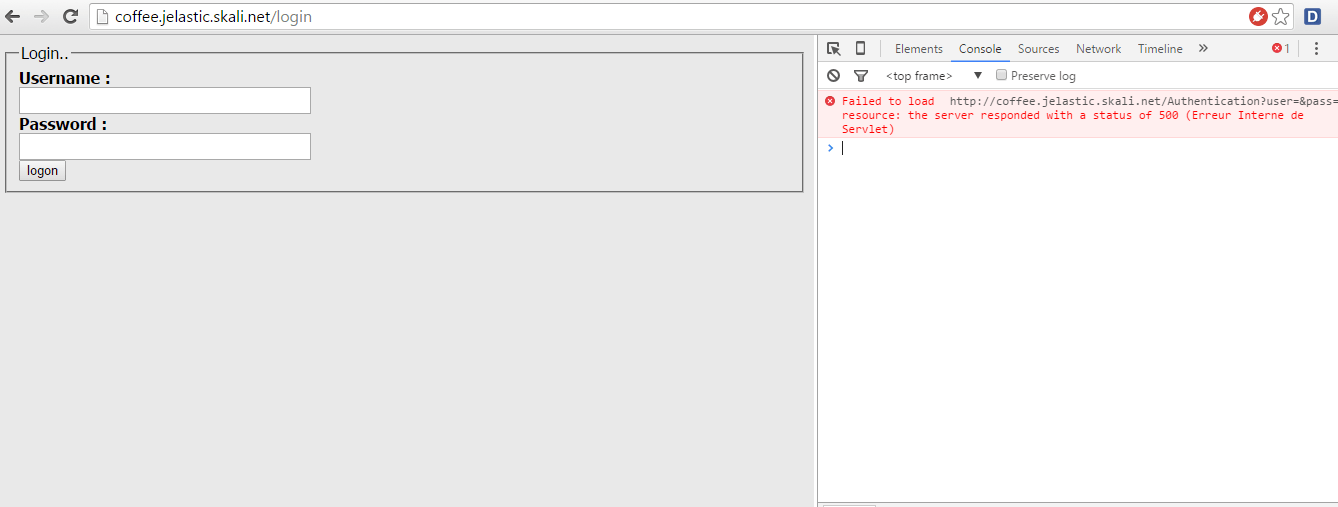1338x507 pixels.
Task: Select the Console tab
Action: click(x=980, y=49)
